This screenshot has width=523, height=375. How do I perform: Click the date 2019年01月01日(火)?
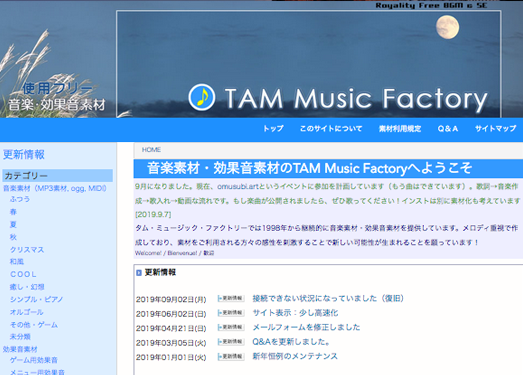pyautogui.click(x=171, y=357)
